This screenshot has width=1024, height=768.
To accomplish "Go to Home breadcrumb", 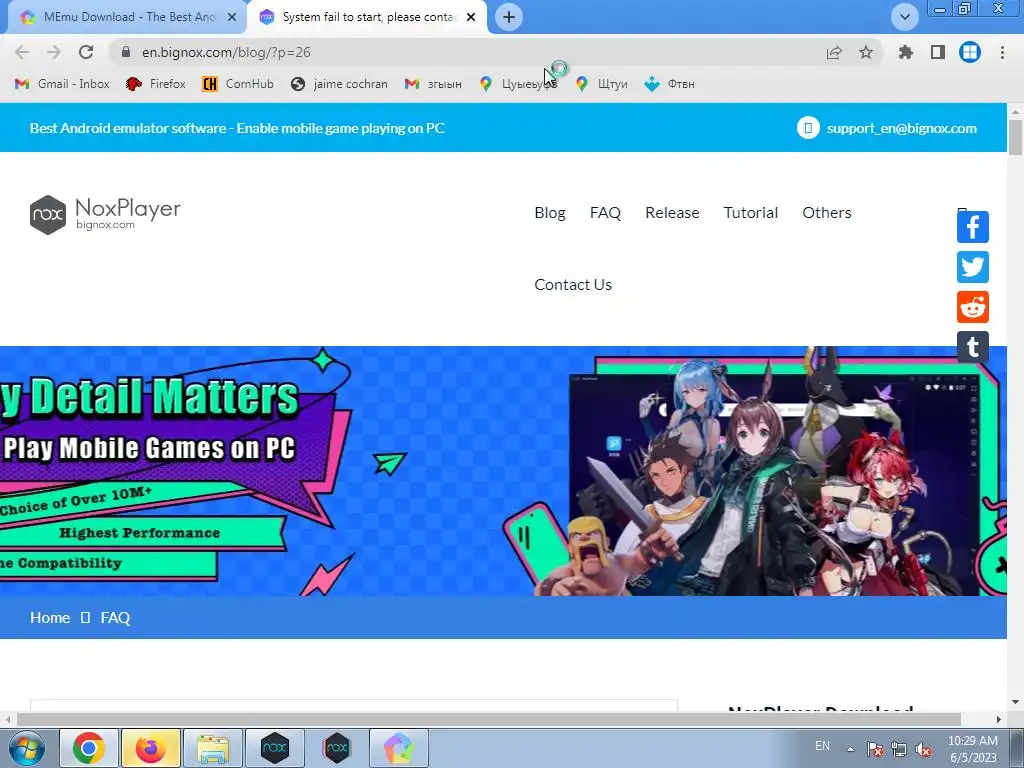I will pos(50,618).
